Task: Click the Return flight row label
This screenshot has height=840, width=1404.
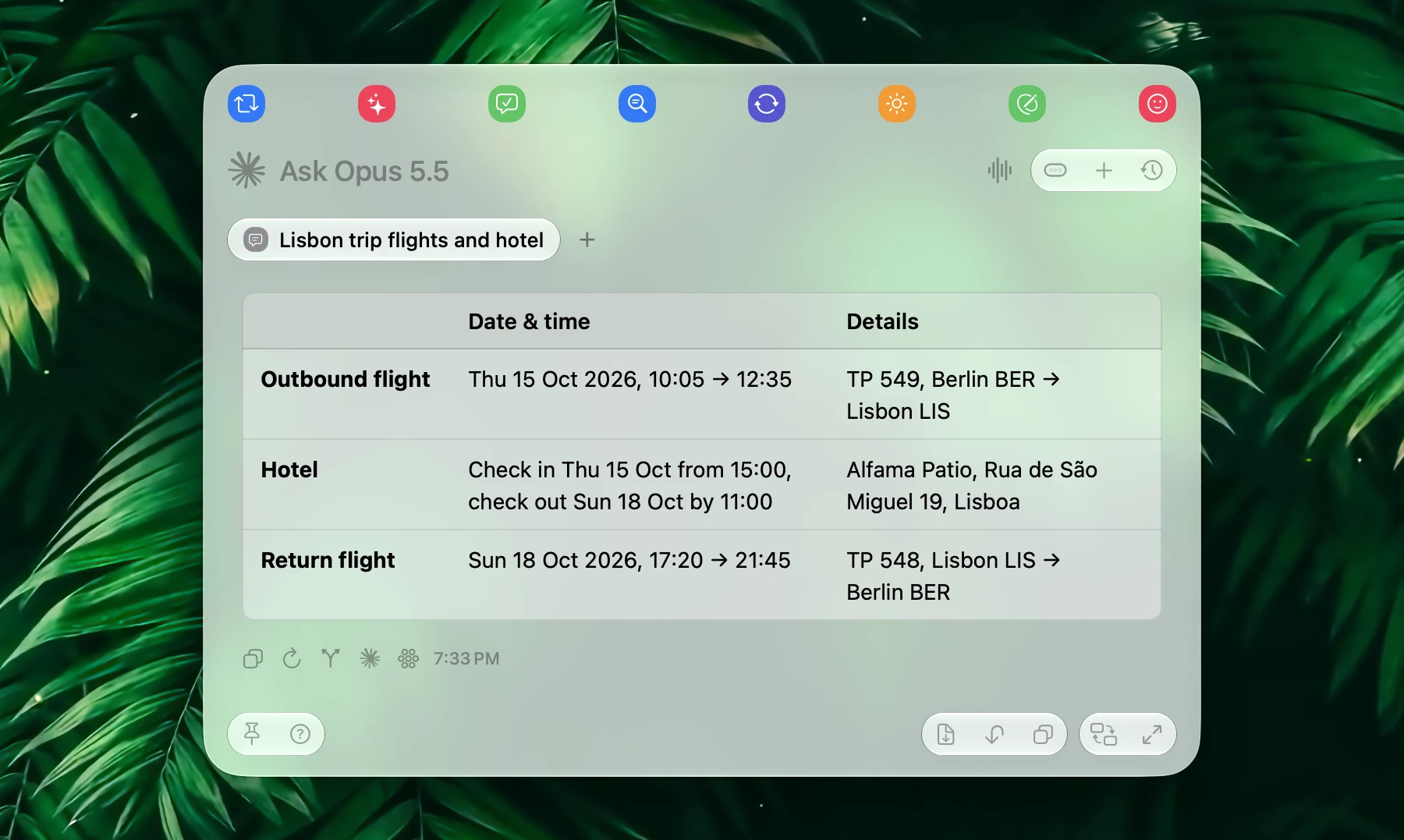Action: (x=328, y=560)
